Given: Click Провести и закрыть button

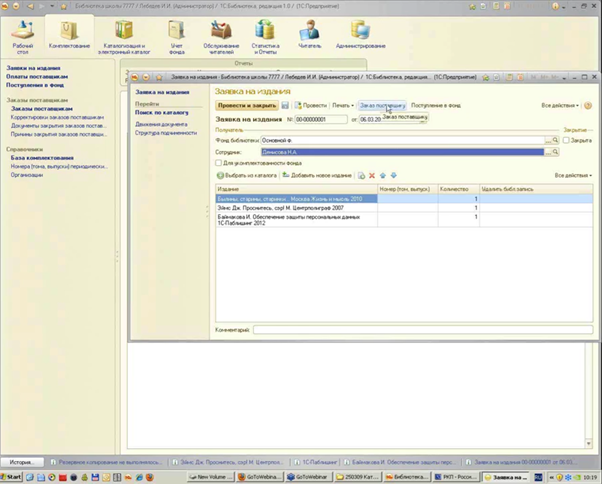Looking at the screenshot, I should (x=247, y=105).
